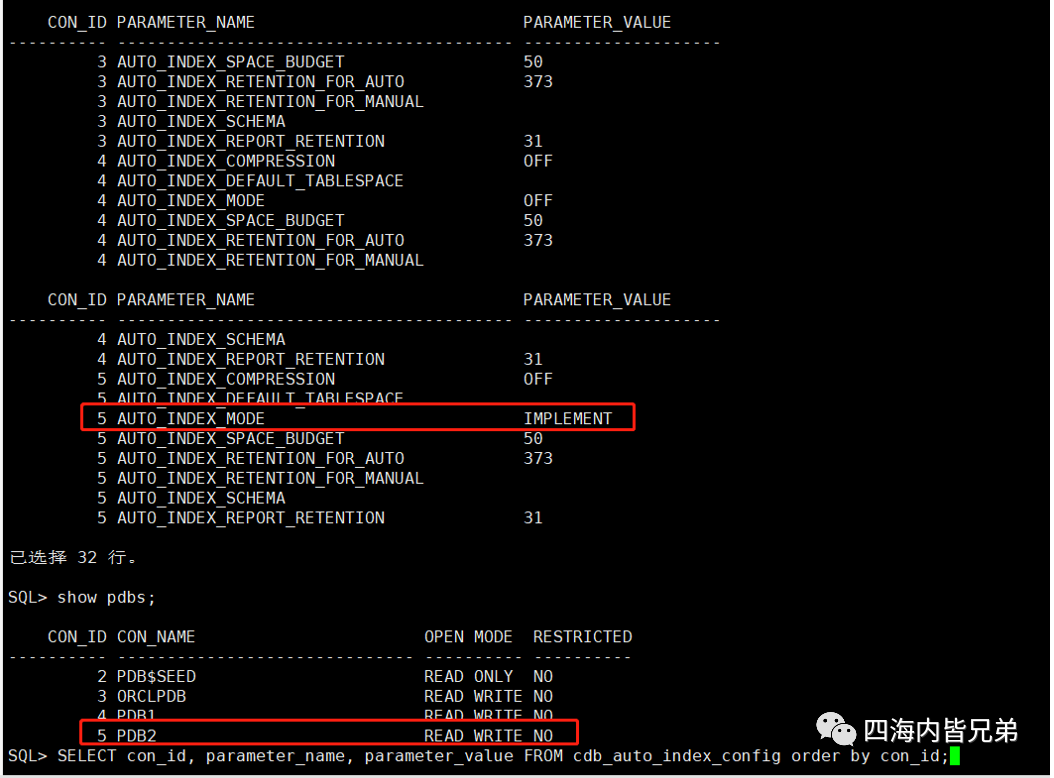Image resolution: width=1054 pixels, height=778 pixels.
Task: Select value 373 in con_id 3 retention row
Action: pyautogui.click(x=538, y=82)
